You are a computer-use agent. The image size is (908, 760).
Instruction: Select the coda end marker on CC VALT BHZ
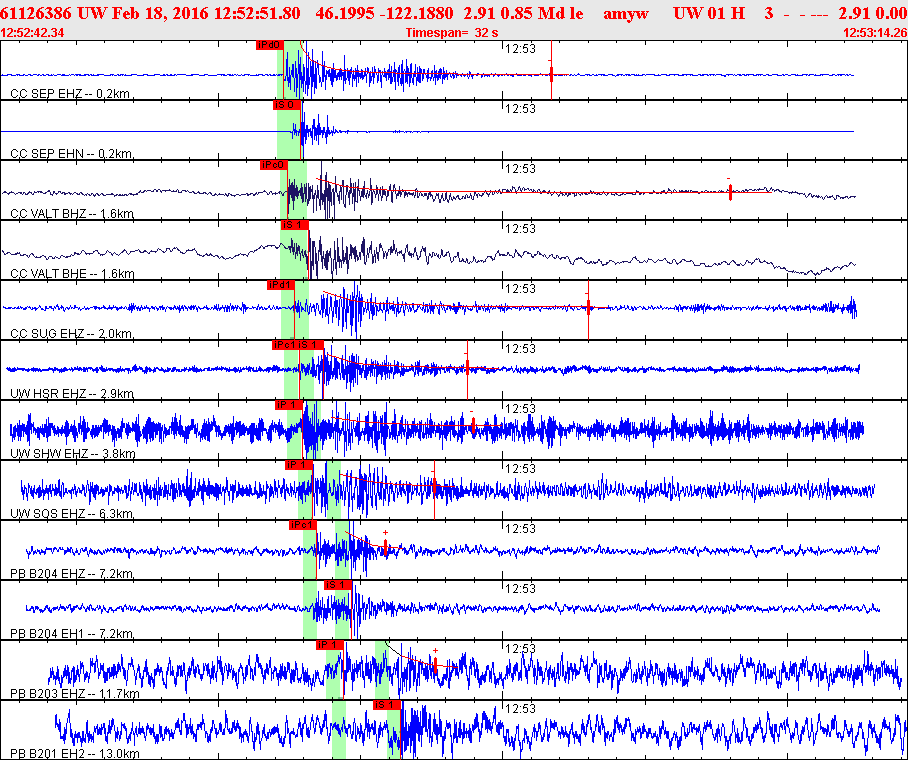pyautogui.click(x=730, y=192)
